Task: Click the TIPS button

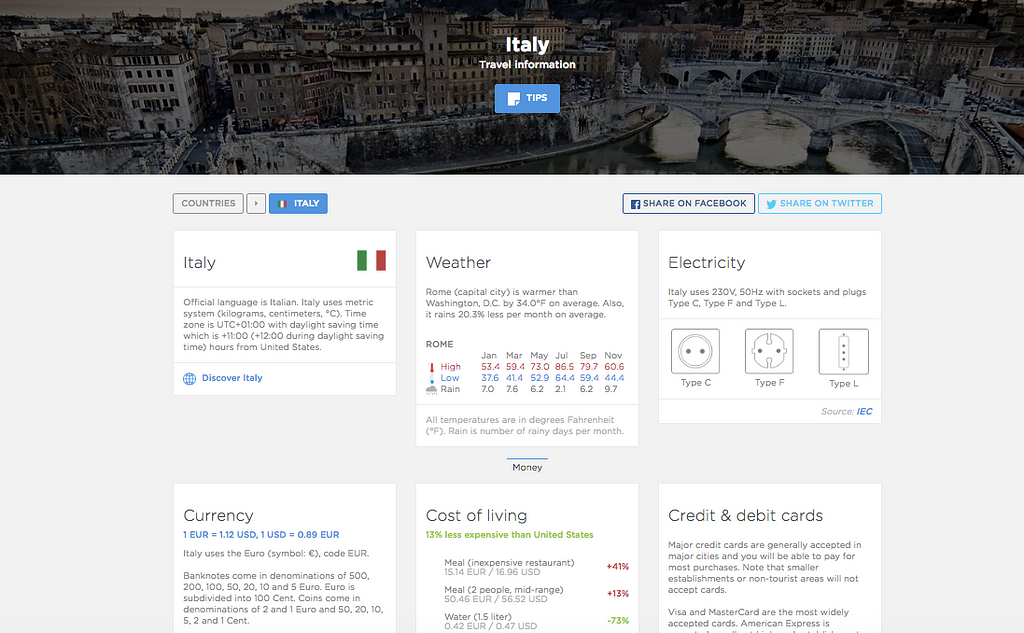Action: pos(527,98)
